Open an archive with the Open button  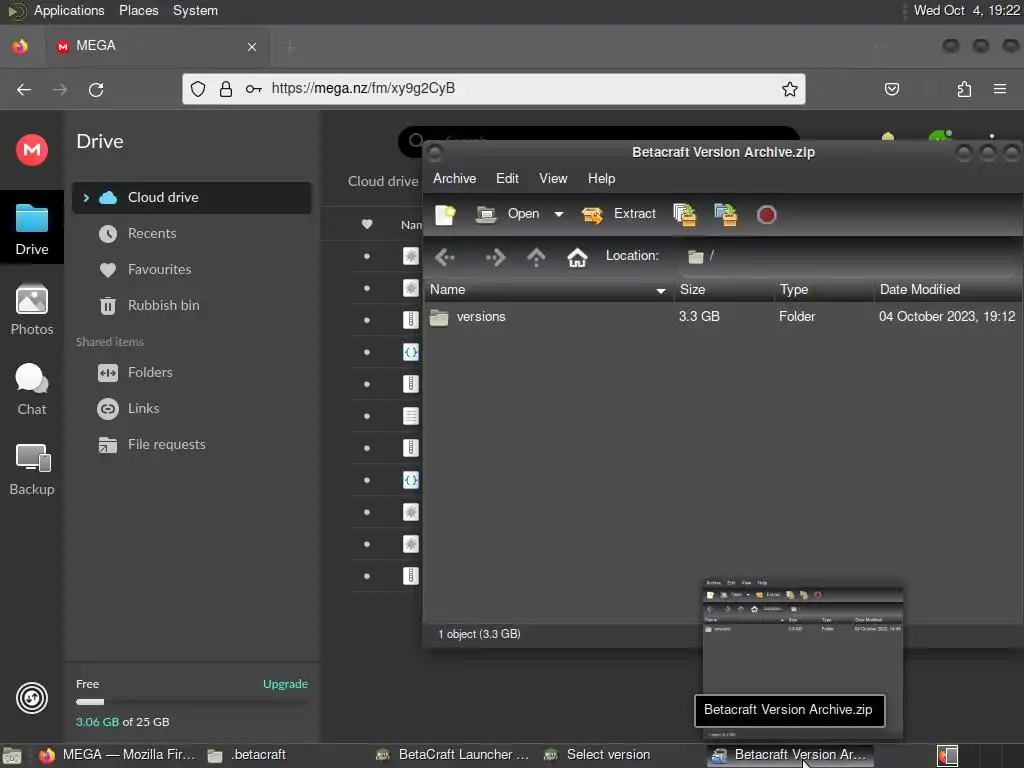(508, 214)
